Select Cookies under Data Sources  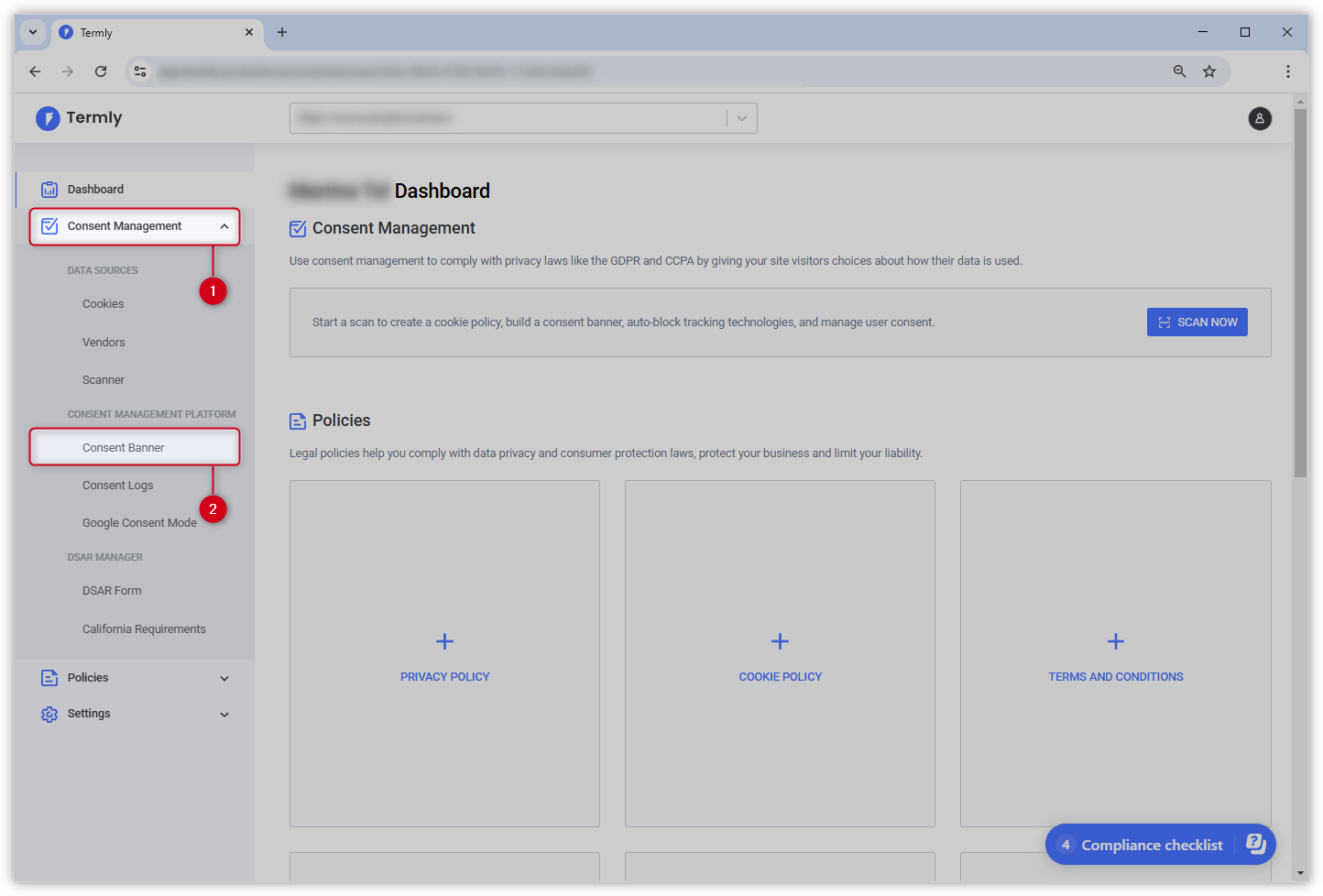click(102, 303)
